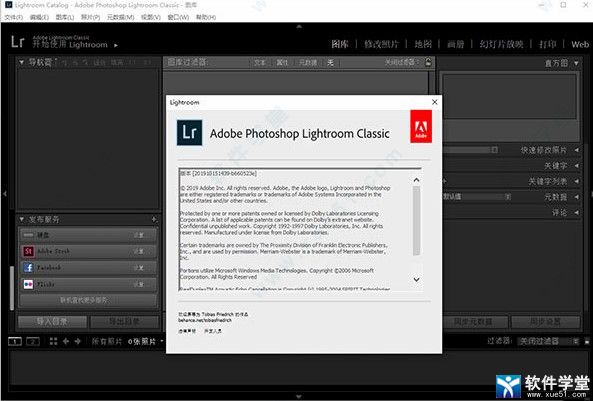Open the 默认值 metadata preset dropdown
The width and height of the screenshot is (593, 401).
pos(477,197)
